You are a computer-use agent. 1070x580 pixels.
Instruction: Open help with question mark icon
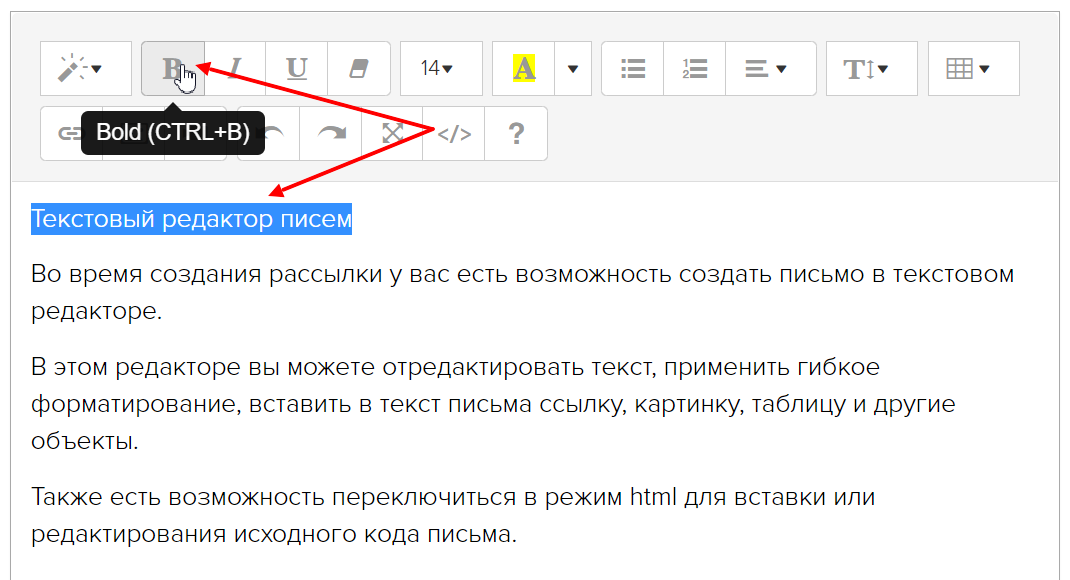click(x=516, y=134)
